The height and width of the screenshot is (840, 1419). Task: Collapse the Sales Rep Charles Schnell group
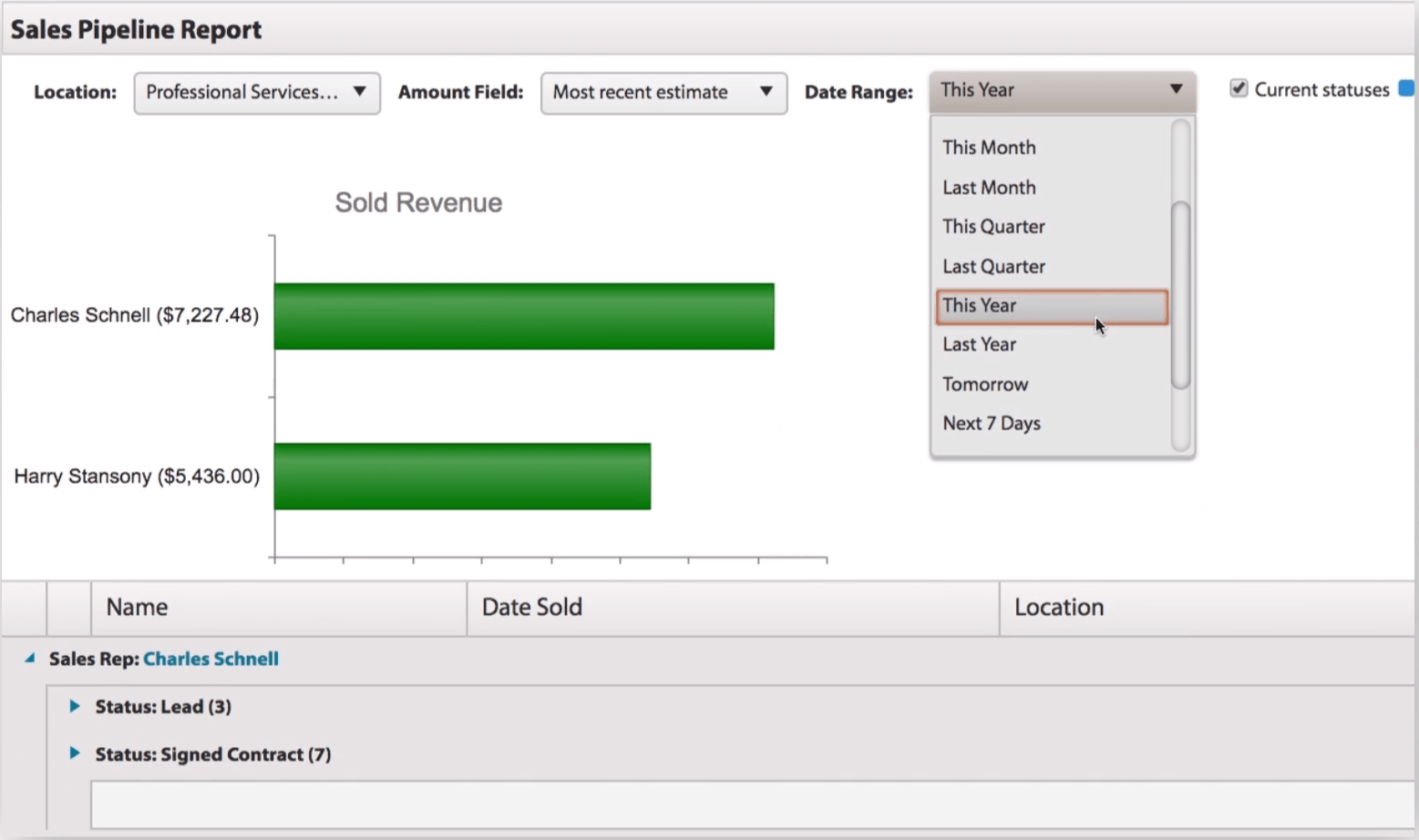point(30,658)
